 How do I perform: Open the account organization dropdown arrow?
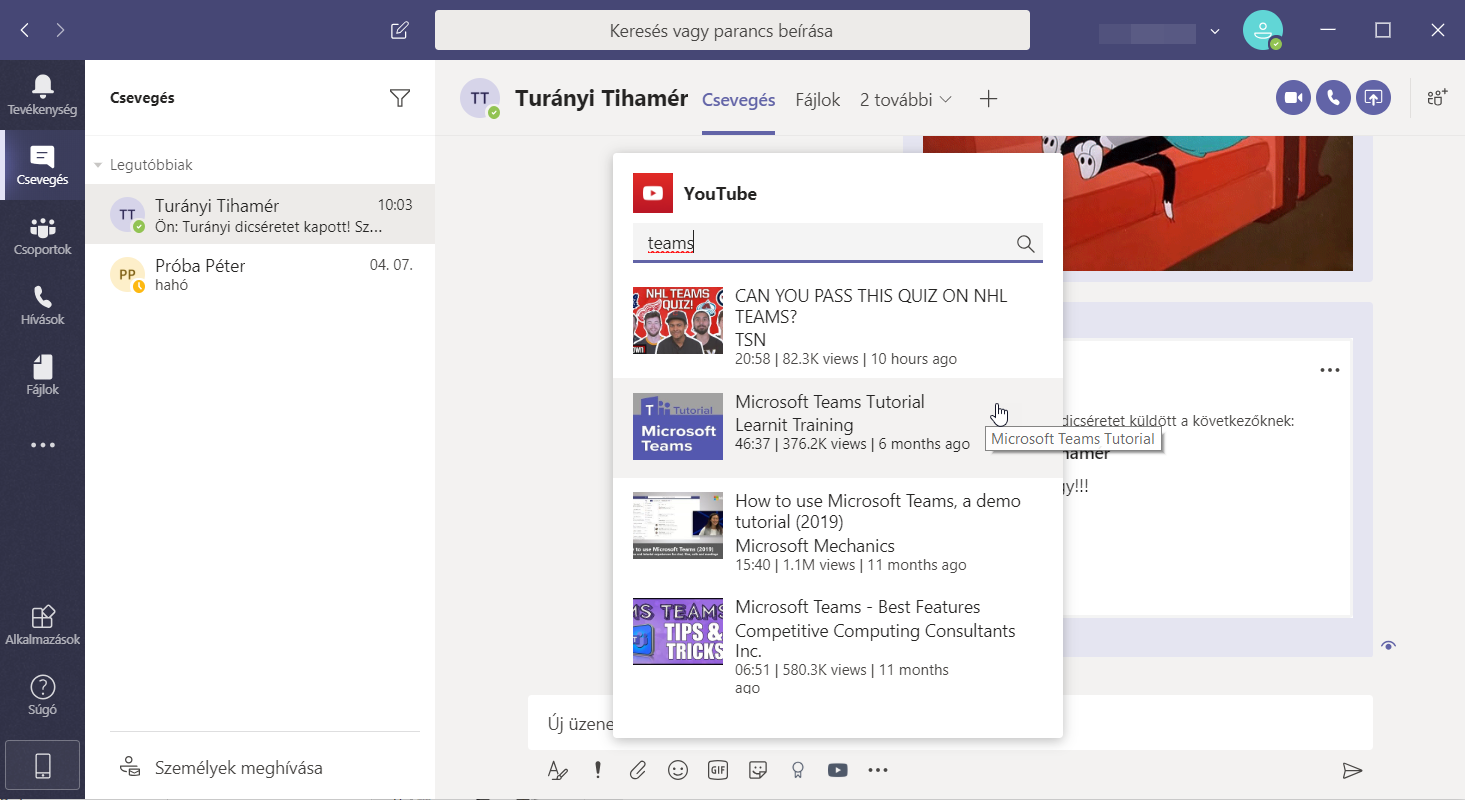pyautogui.click(x=1215, y=31)
